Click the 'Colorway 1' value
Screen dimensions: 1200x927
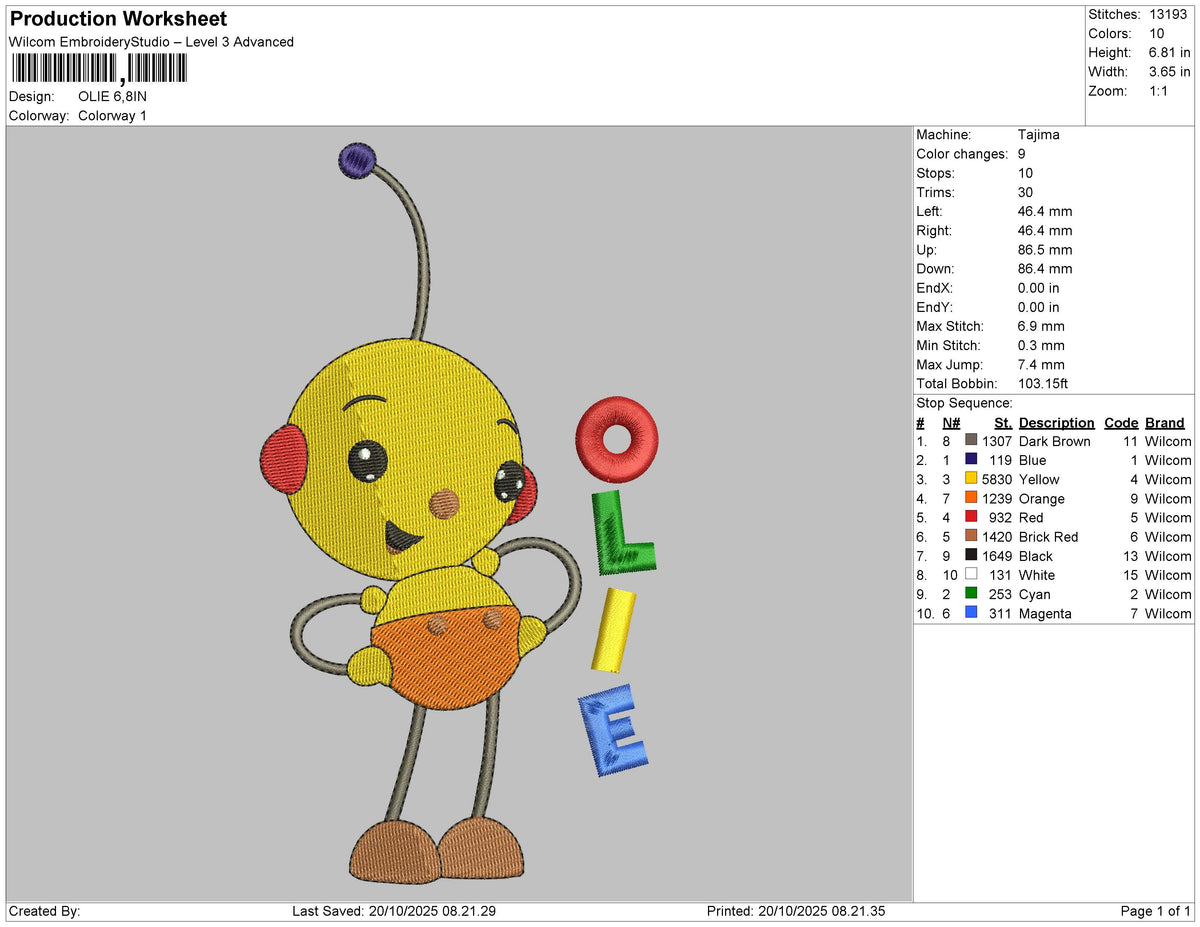(x=112, y=116)
